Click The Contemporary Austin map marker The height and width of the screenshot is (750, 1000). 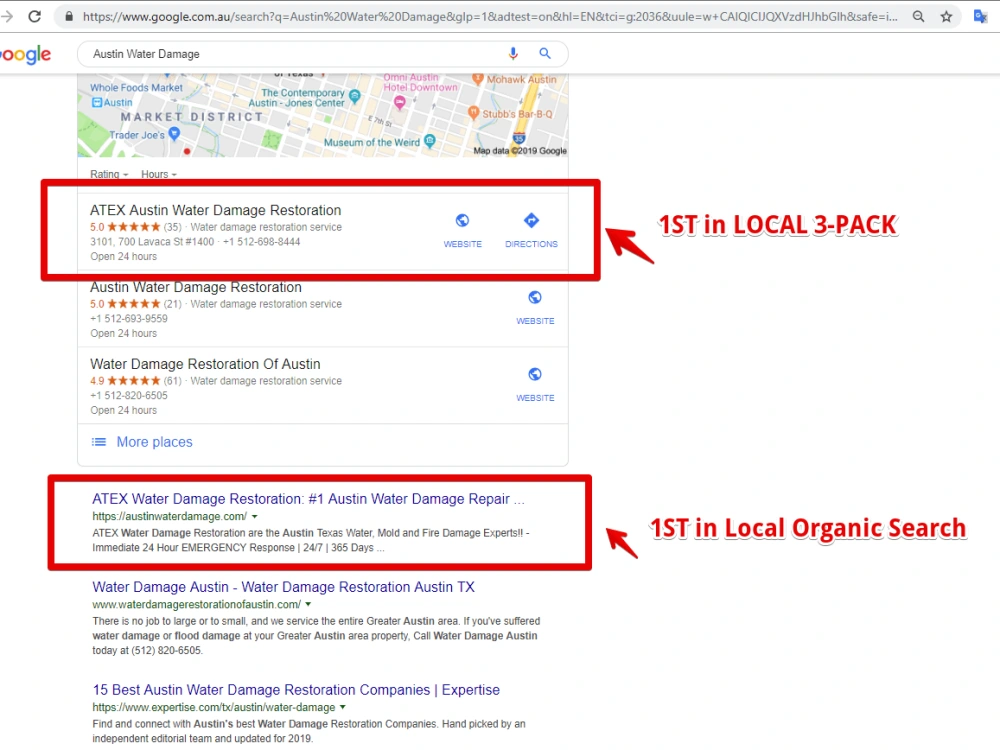click(355, 96)
